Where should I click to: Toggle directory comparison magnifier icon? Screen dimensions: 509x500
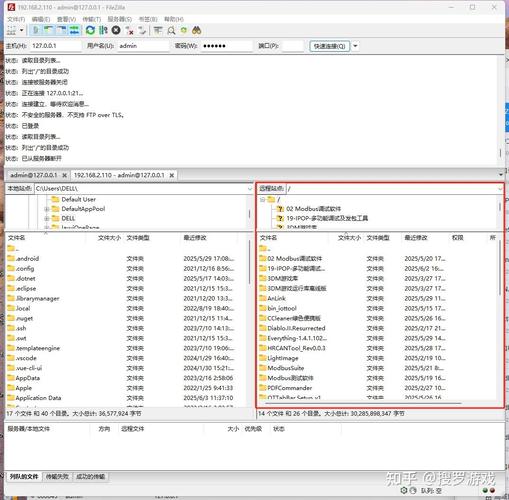[171, 30]
